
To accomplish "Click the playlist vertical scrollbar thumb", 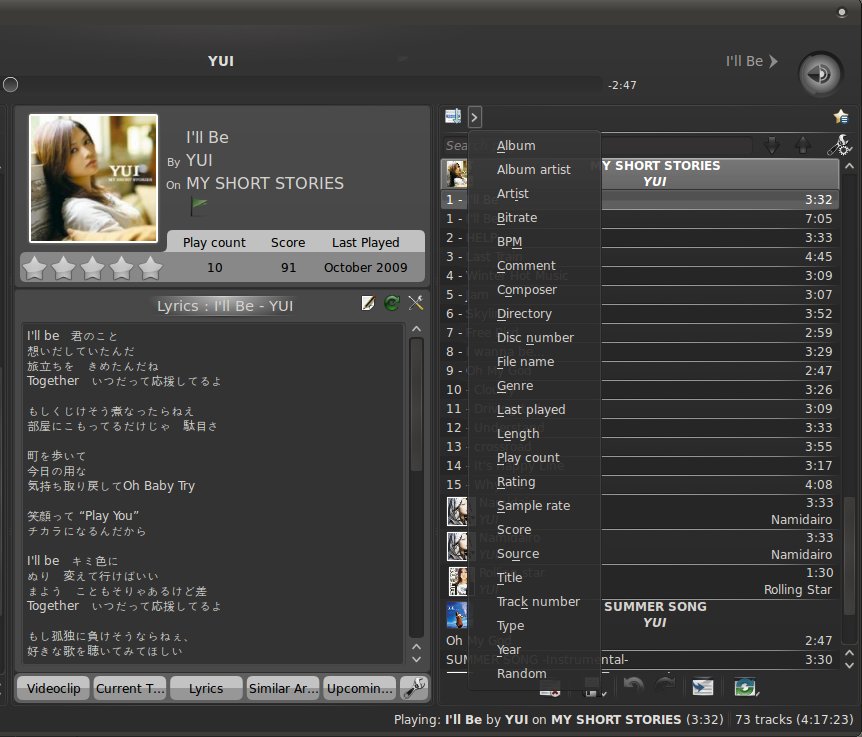I will [849, 555].
